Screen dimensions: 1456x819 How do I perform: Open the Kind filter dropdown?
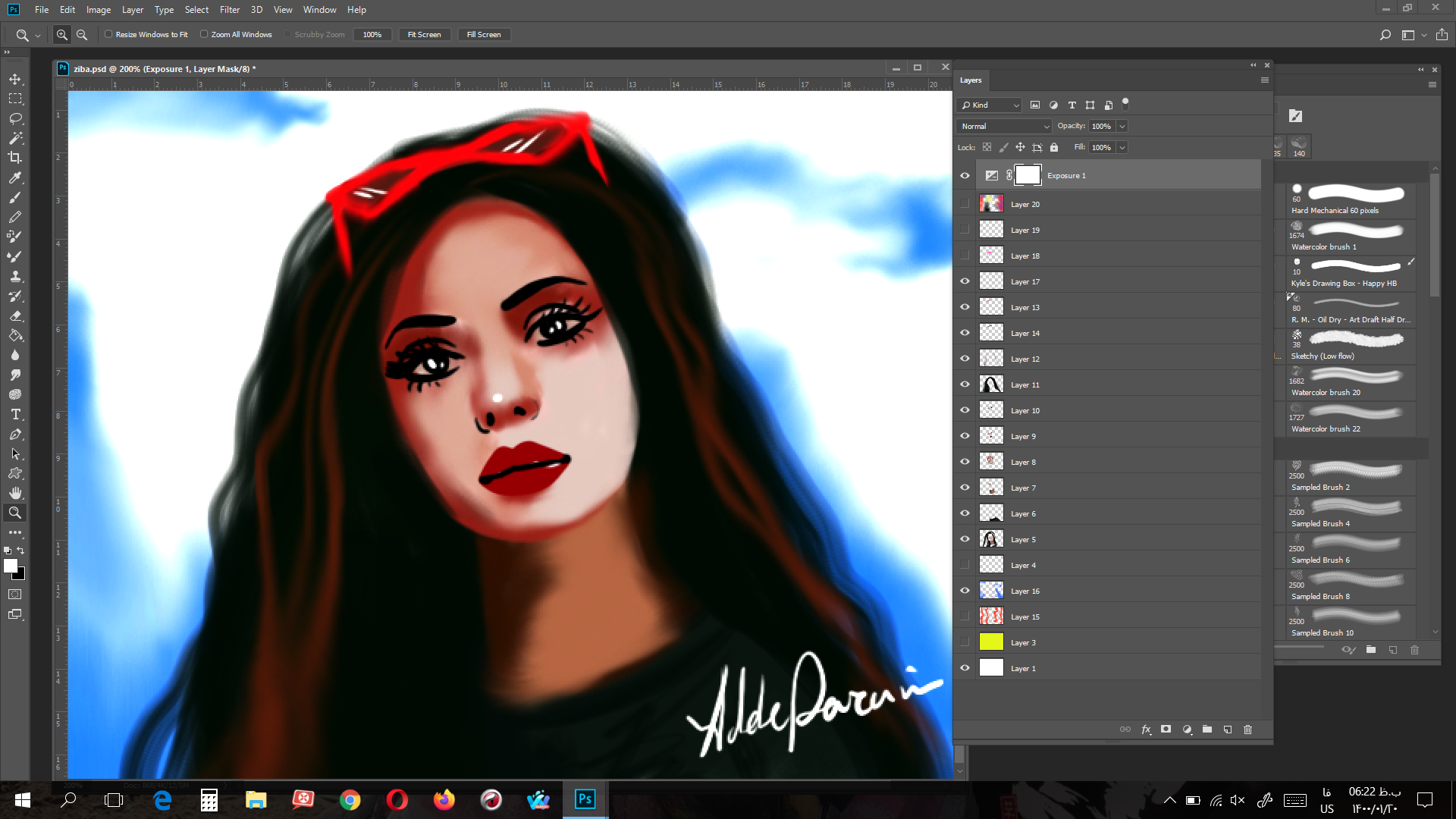[x=990, y=105]
